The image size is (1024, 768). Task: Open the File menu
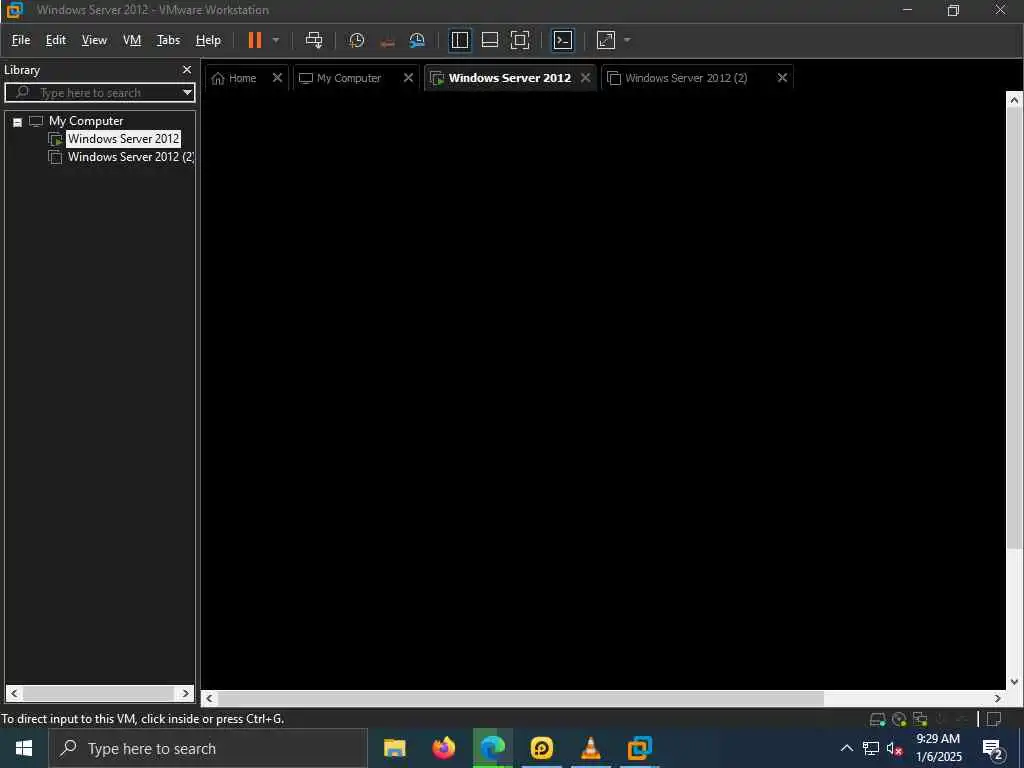[x=21, y=40]
